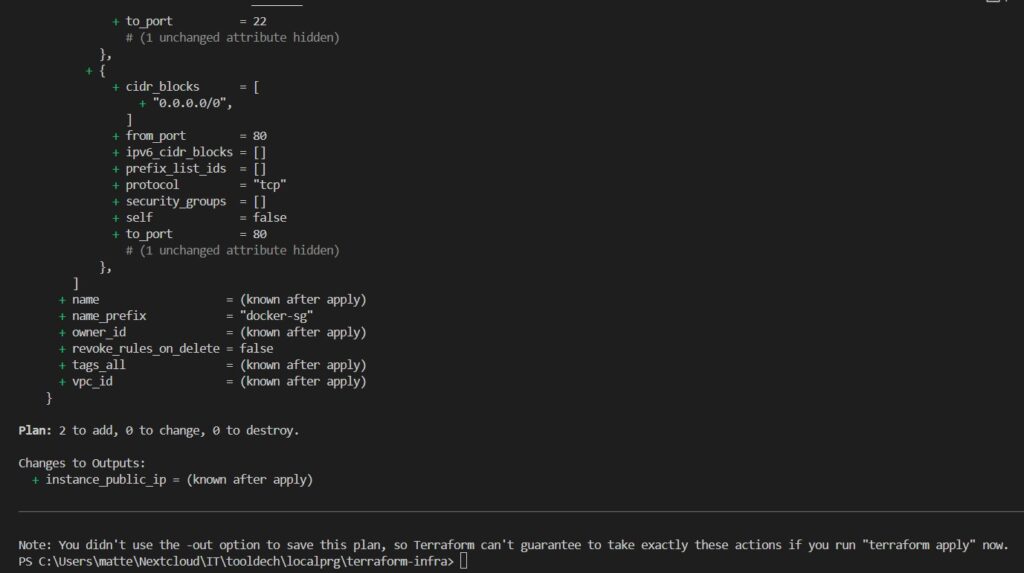Click the "tcp" protocol value

point(270,185)
